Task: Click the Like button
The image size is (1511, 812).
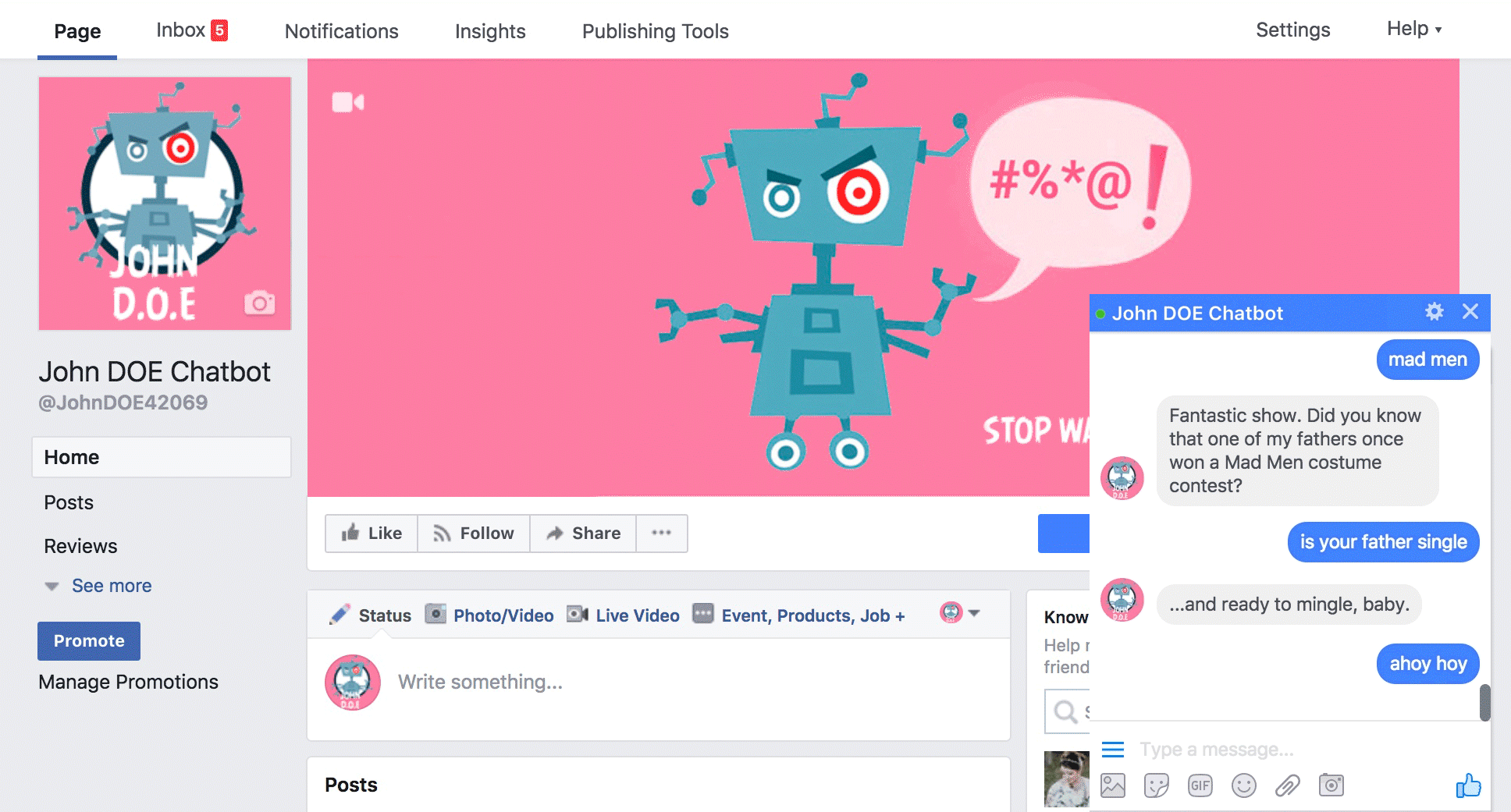Action: click(x=372, y=533)
